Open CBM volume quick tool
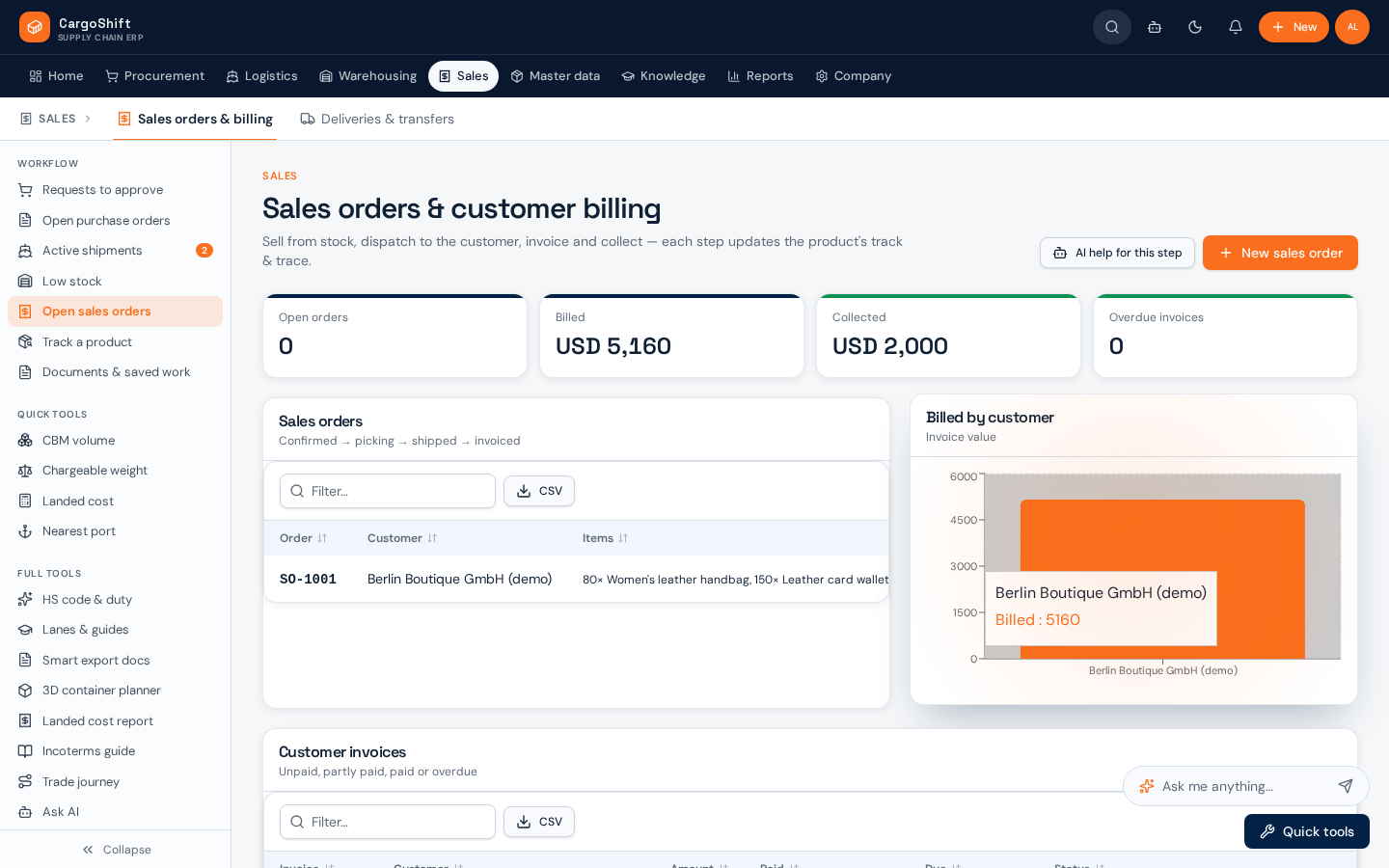This screenshot has height=868, width=1389. [116, 441]
